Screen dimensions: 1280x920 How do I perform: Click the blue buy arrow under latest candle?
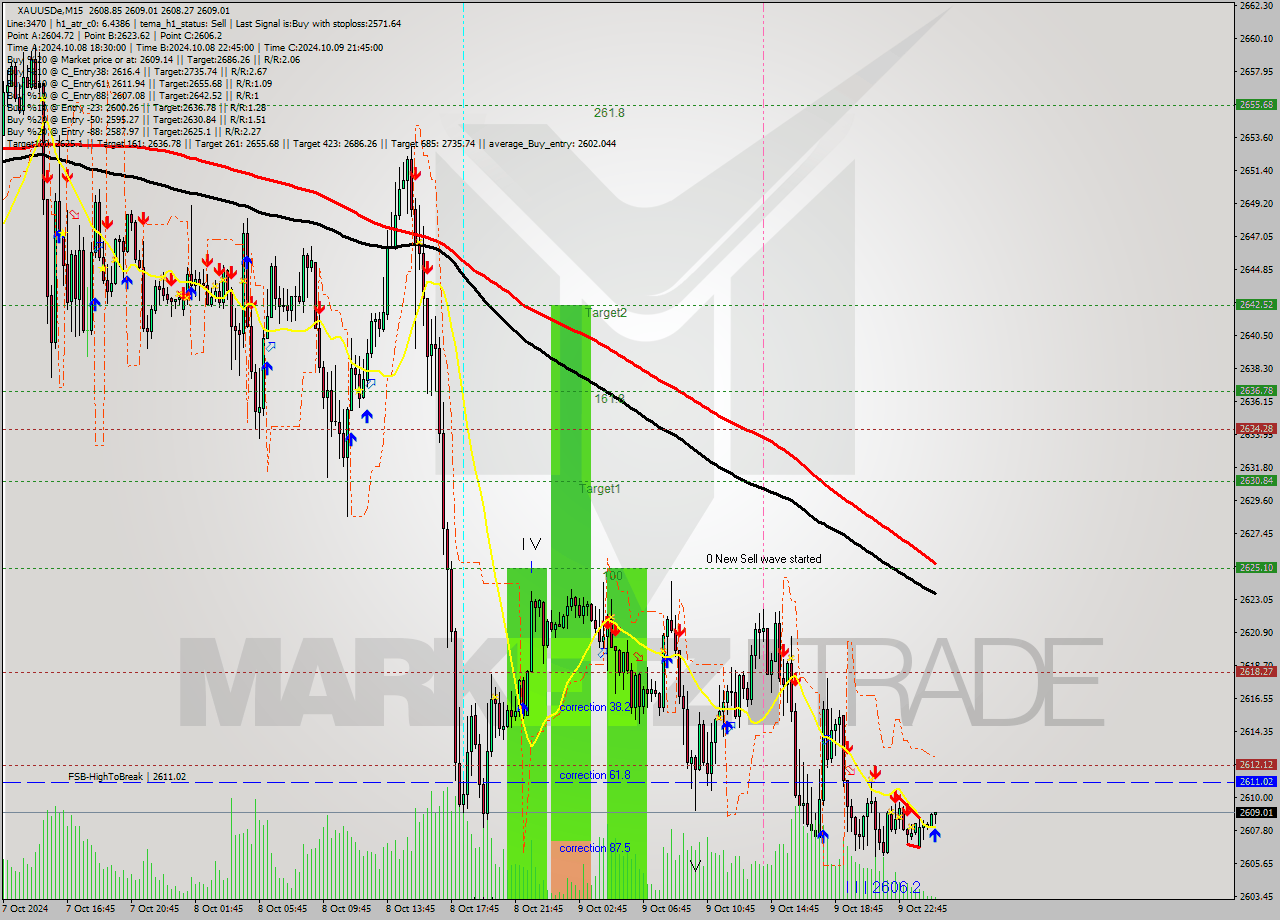[x=935, y=835]
